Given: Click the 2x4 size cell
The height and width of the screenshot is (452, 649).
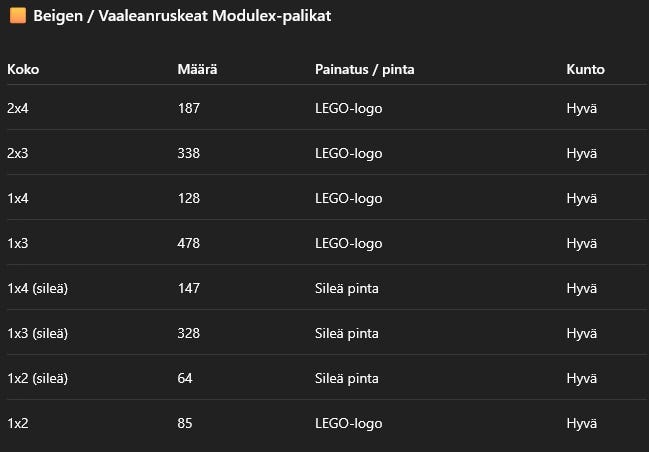Looking at the screenshot, I should pos(18,108).
